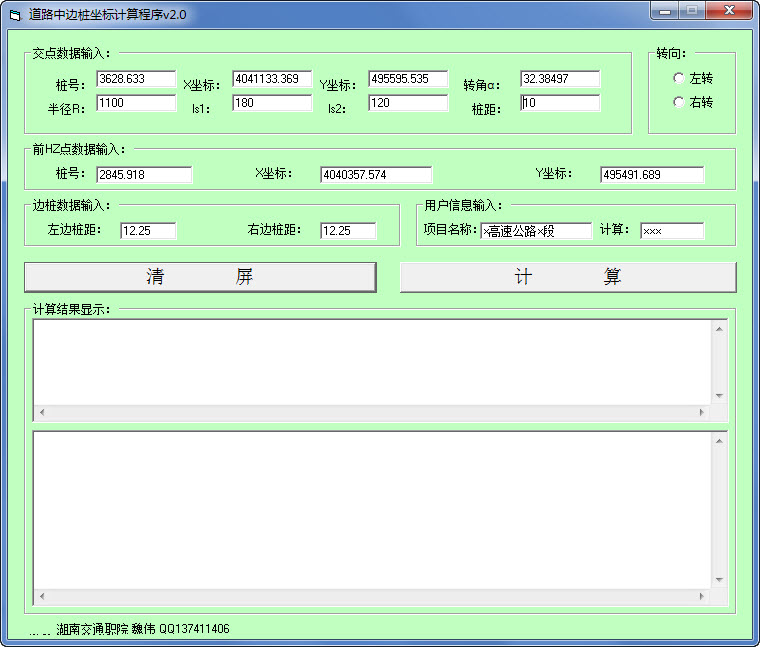
Task: Click the 左边桩距 input field
Action: click(148, 231)
